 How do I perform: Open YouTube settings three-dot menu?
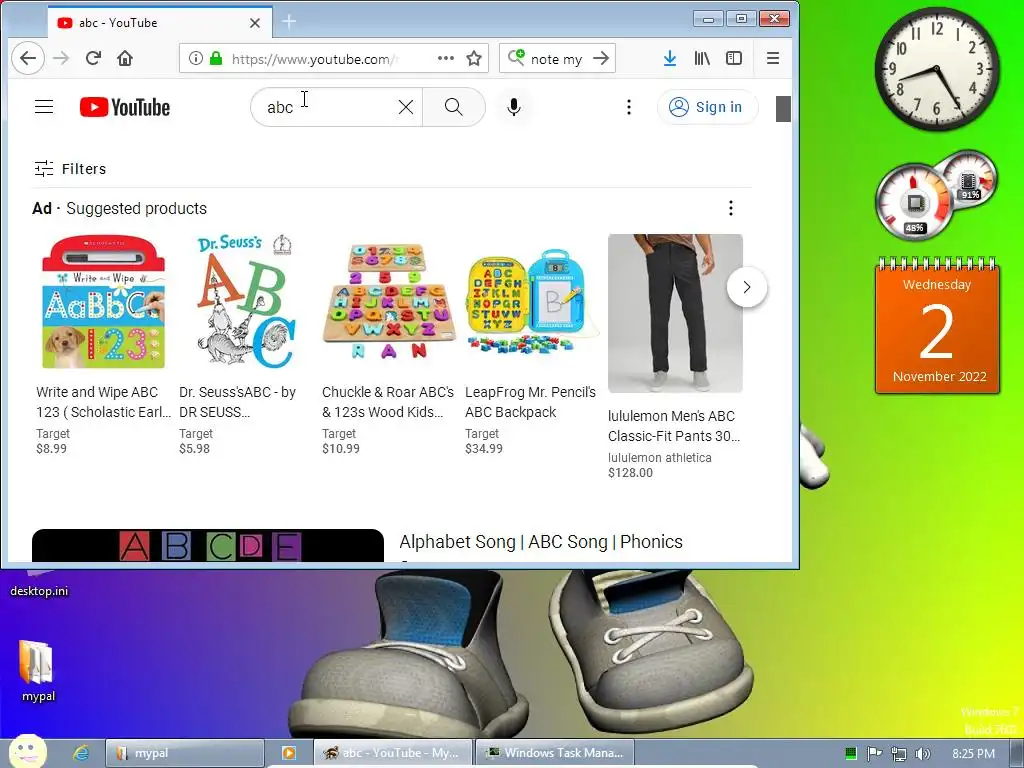point(629,106)
